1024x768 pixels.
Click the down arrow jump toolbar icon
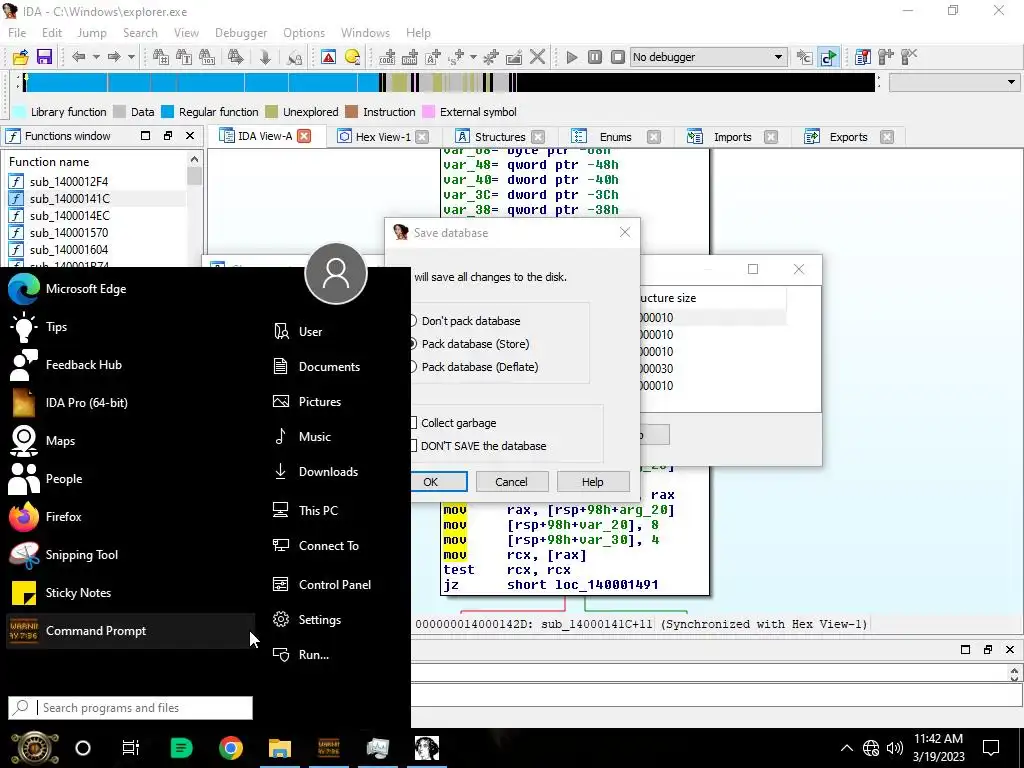[264, 57]
